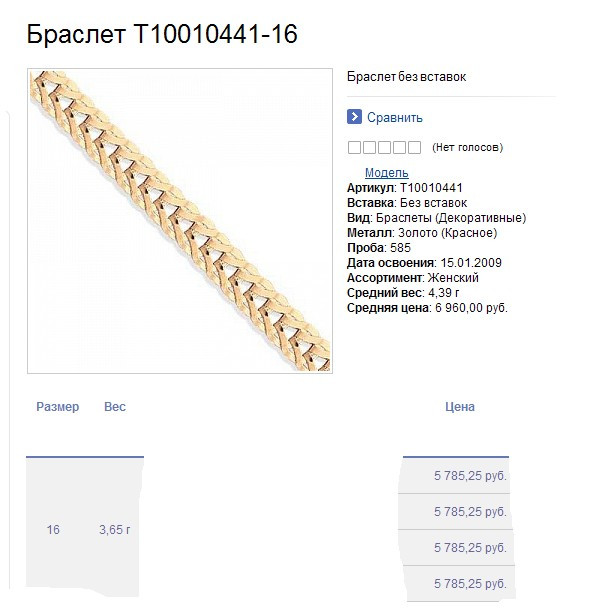Click the Браслет T10010441-16 page title

pyautogui.click(x=162, y=34)
